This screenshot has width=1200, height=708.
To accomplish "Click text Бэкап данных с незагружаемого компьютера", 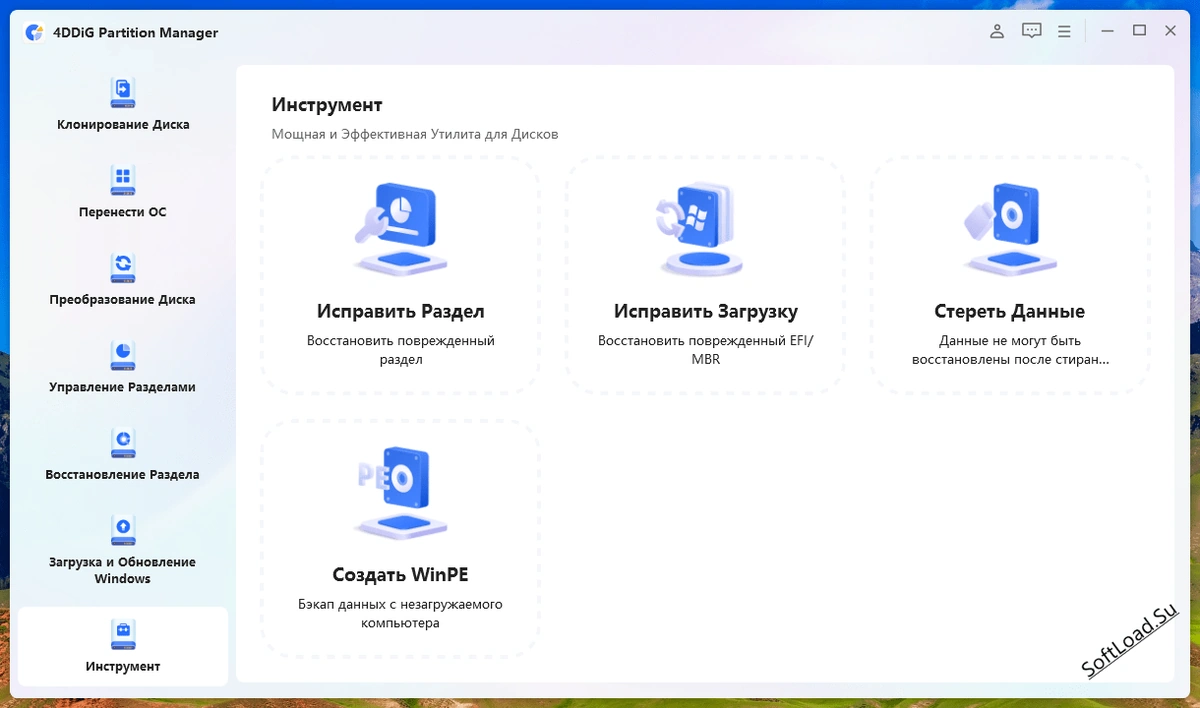I will coord(400,614).
